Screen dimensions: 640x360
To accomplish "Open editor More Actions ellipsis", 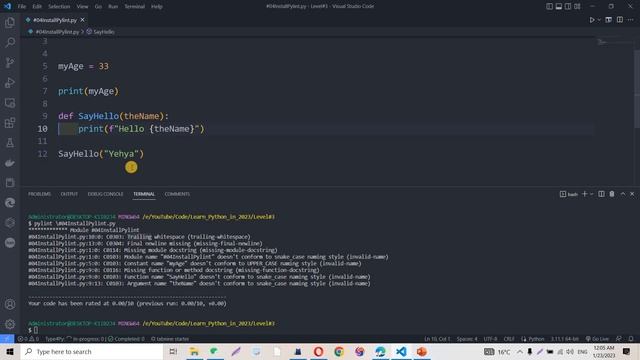I will (x=631, y=20).
